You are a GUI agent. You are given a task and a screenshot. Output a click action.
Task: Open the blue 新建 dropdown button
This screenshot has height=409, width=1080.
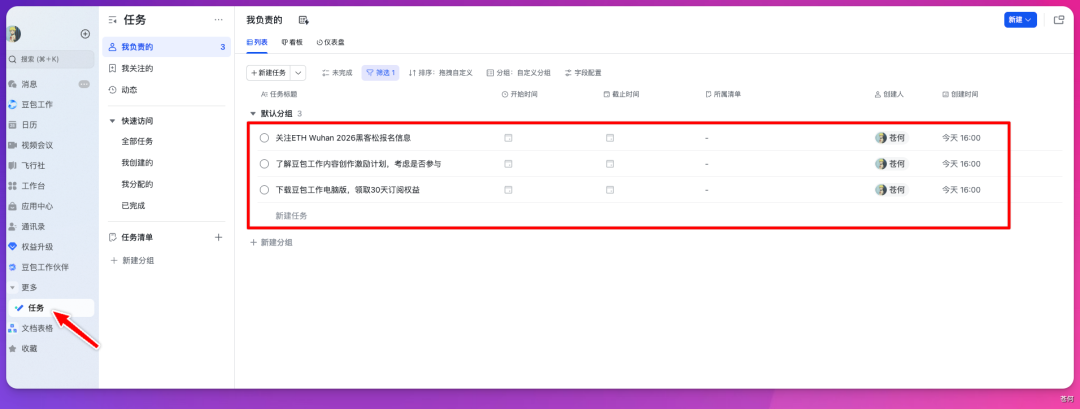[1020, 20]
